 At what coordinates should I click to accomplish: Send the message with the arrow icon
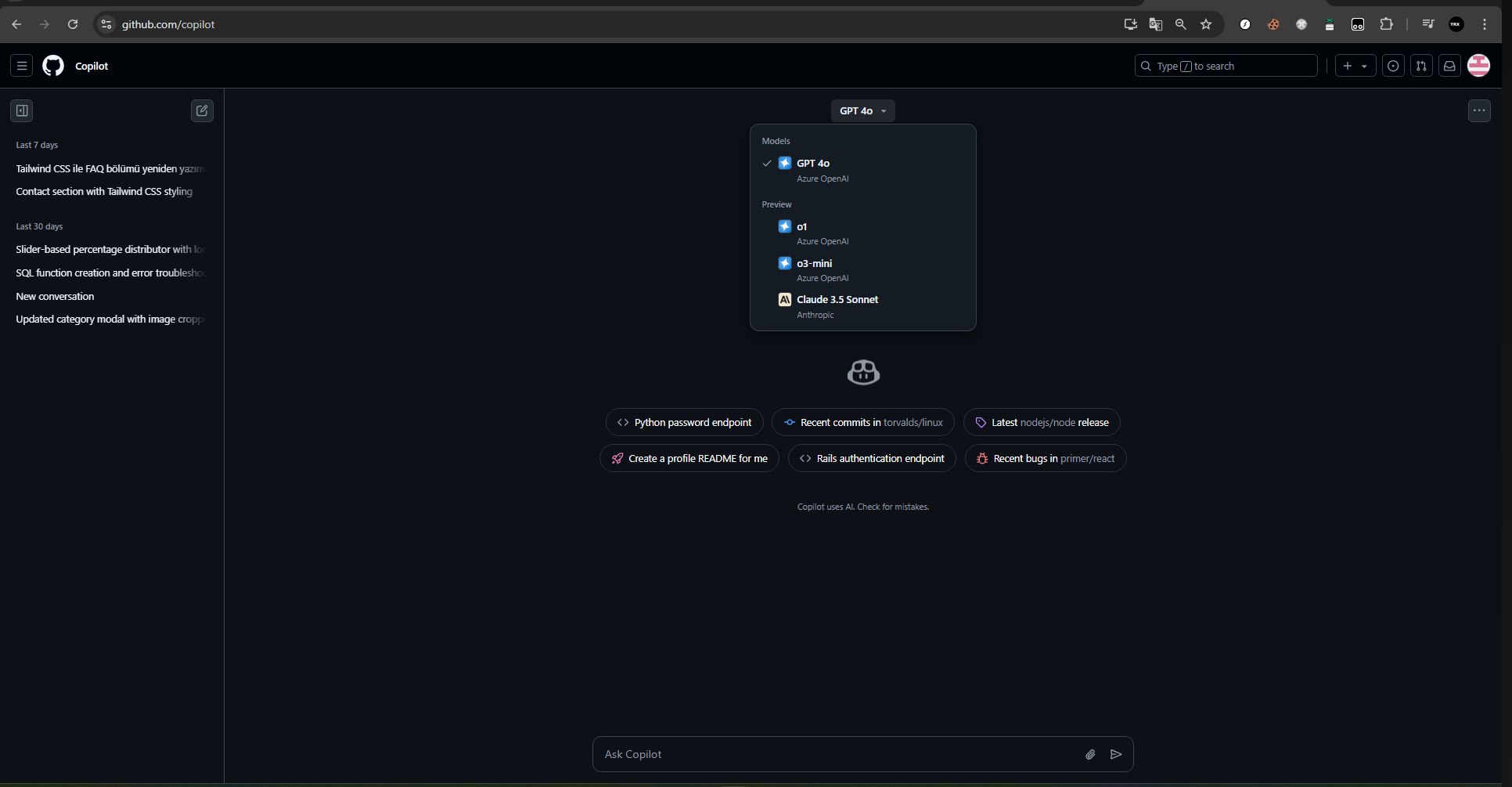(1116, 754)
